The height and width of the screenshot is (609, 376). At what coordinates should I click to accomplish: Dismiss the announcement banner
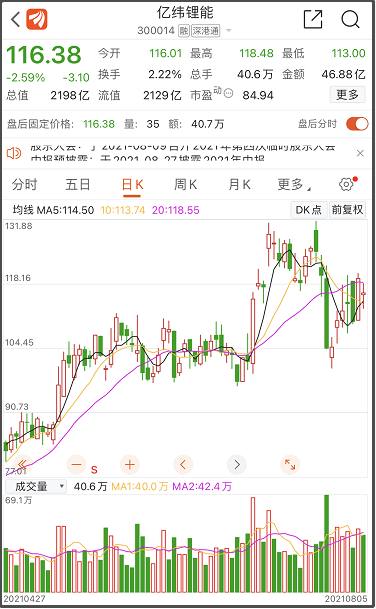click(x=360, y=153)
